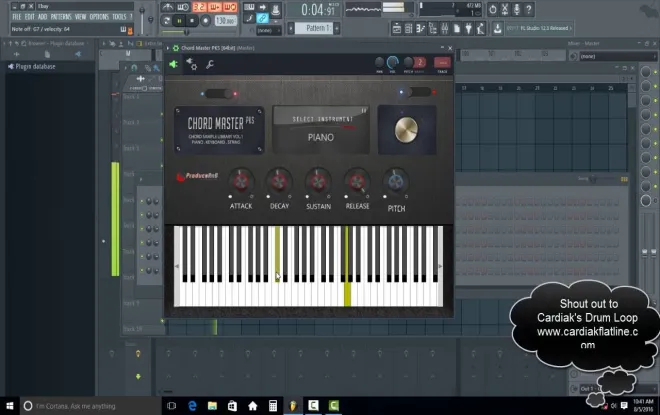Adjust the ATTACK knob
The image size is (660, 415).
(241, 182)
